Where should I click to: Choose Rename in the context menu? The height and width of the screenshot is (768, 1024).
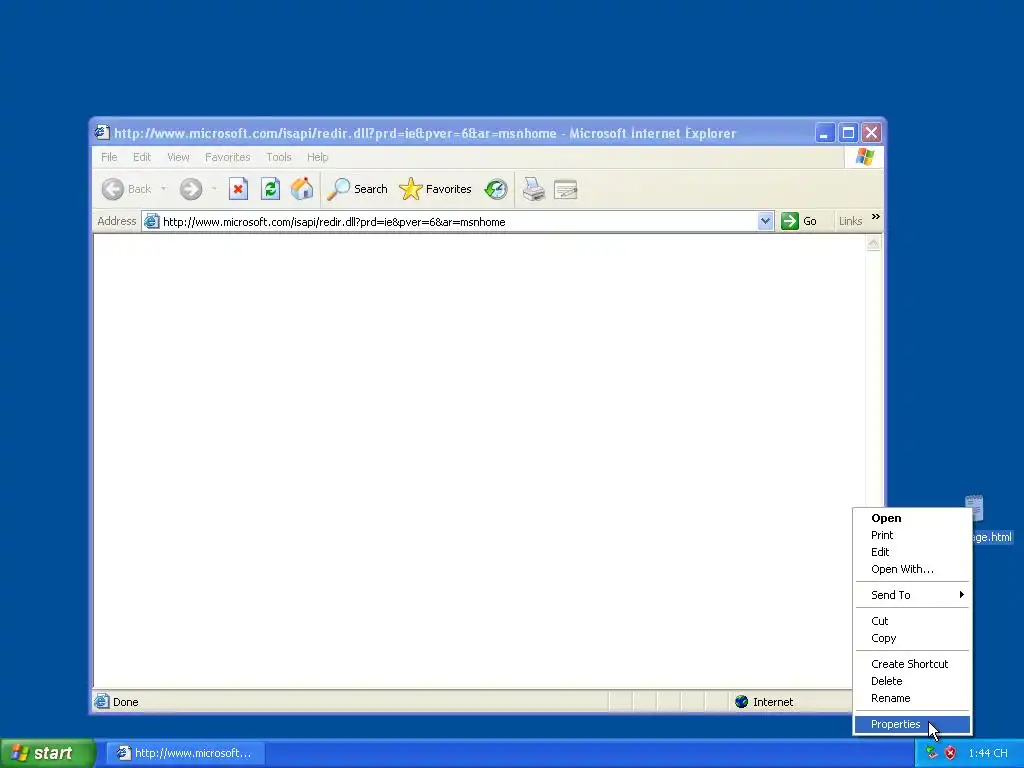(912, 698)
